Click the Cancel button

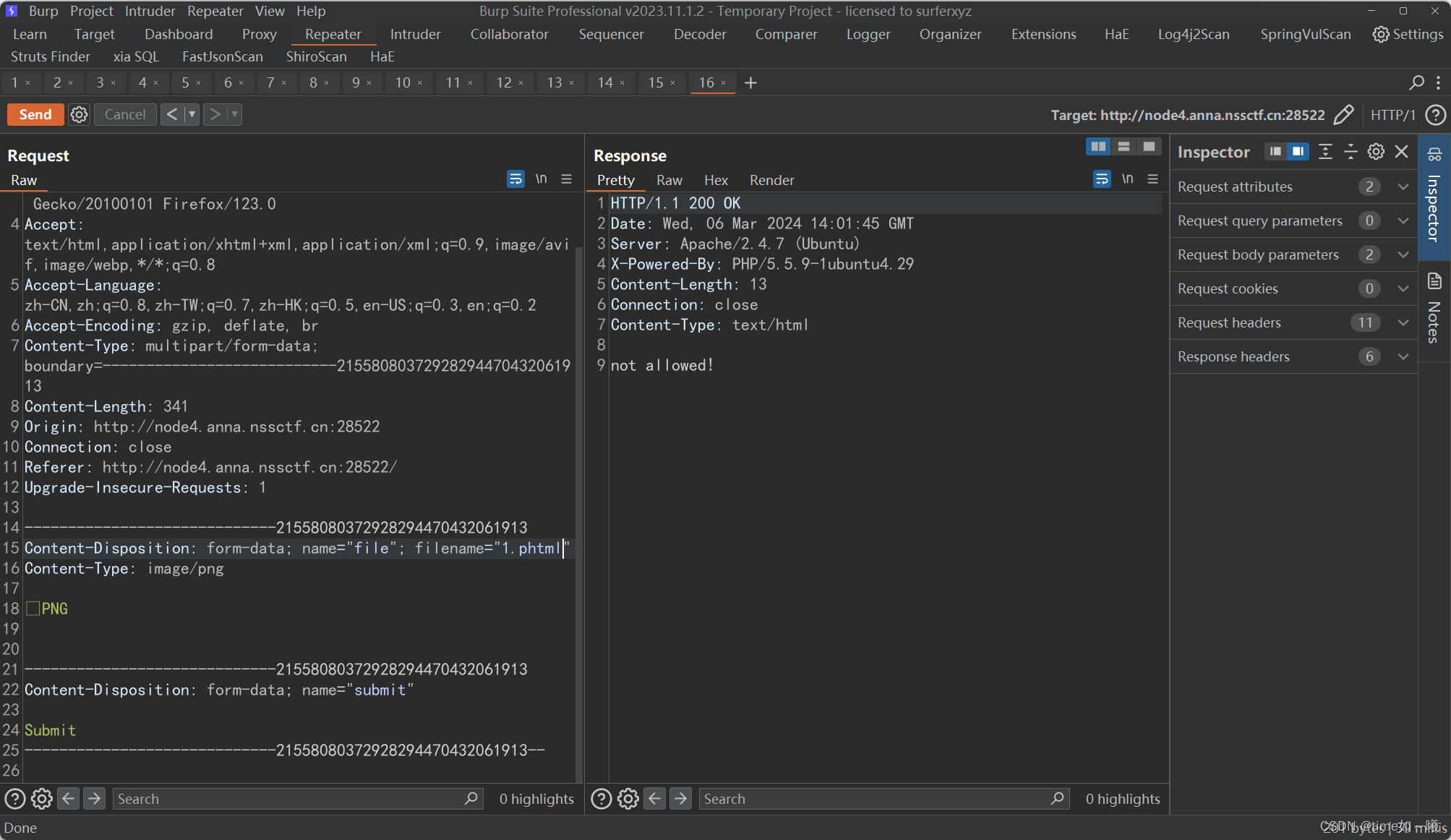point(125,114)
